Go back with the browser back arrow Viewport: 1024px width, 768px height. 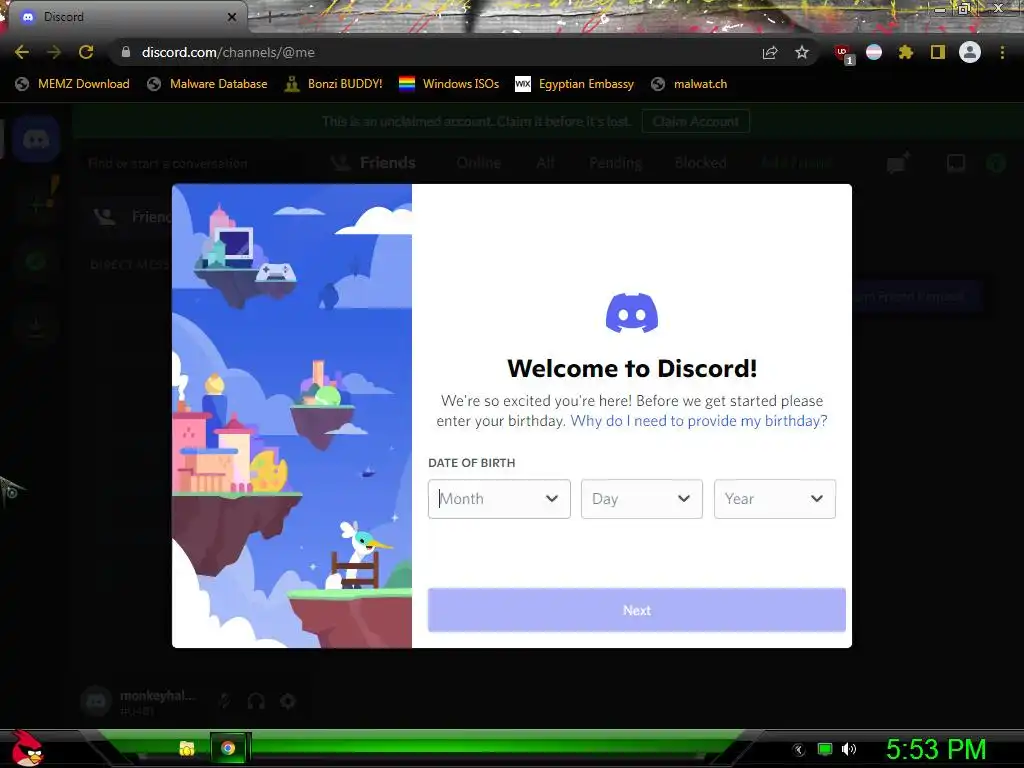click(x=22, y=52)
